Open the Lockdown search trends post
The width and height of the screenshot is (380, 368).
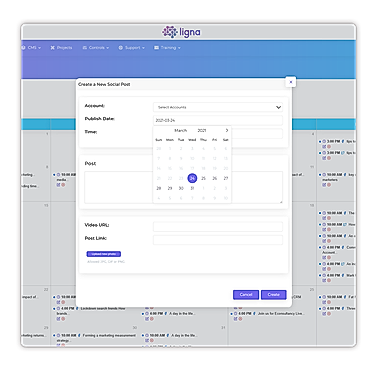(103, 308)
